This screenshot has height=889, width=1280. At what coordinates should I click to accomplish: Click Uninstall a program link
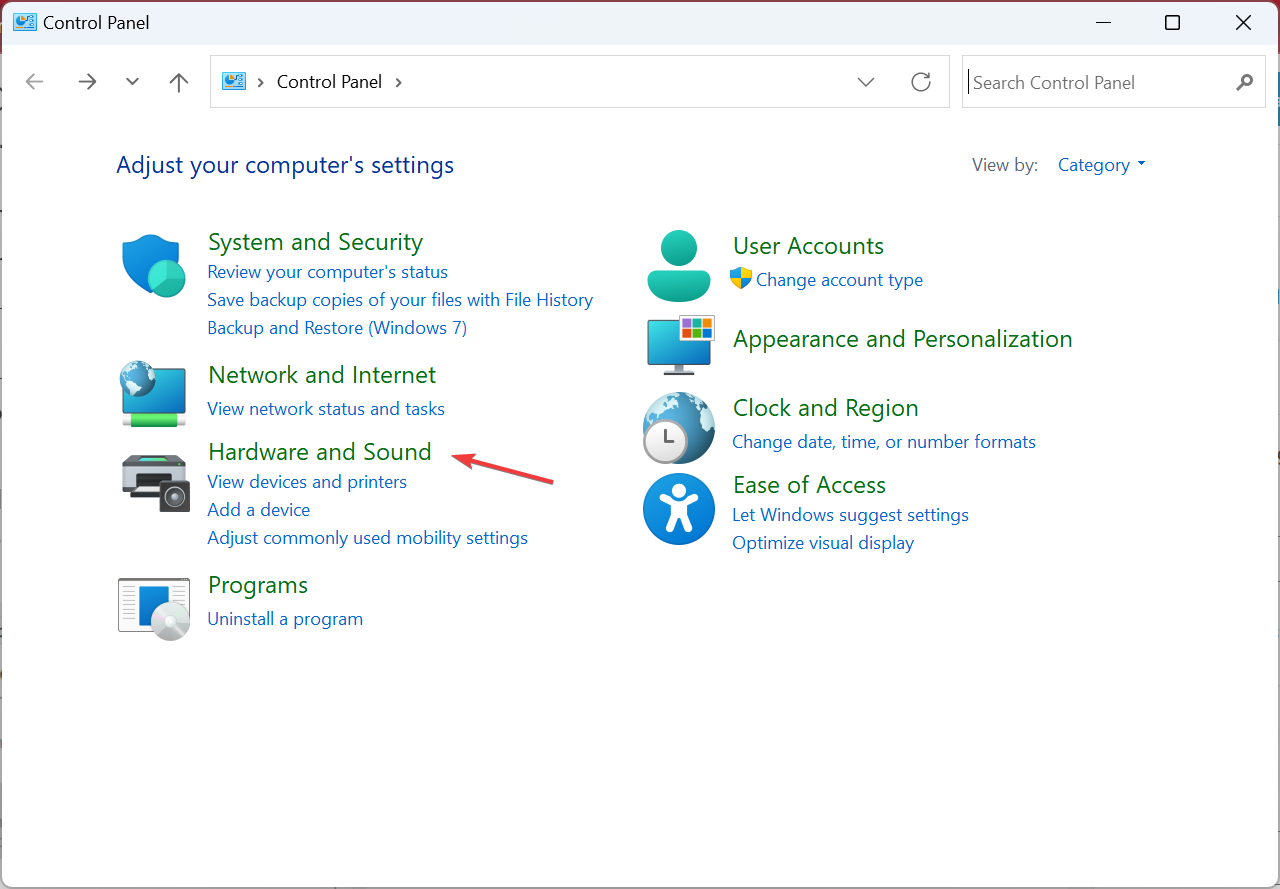(285, 619)
